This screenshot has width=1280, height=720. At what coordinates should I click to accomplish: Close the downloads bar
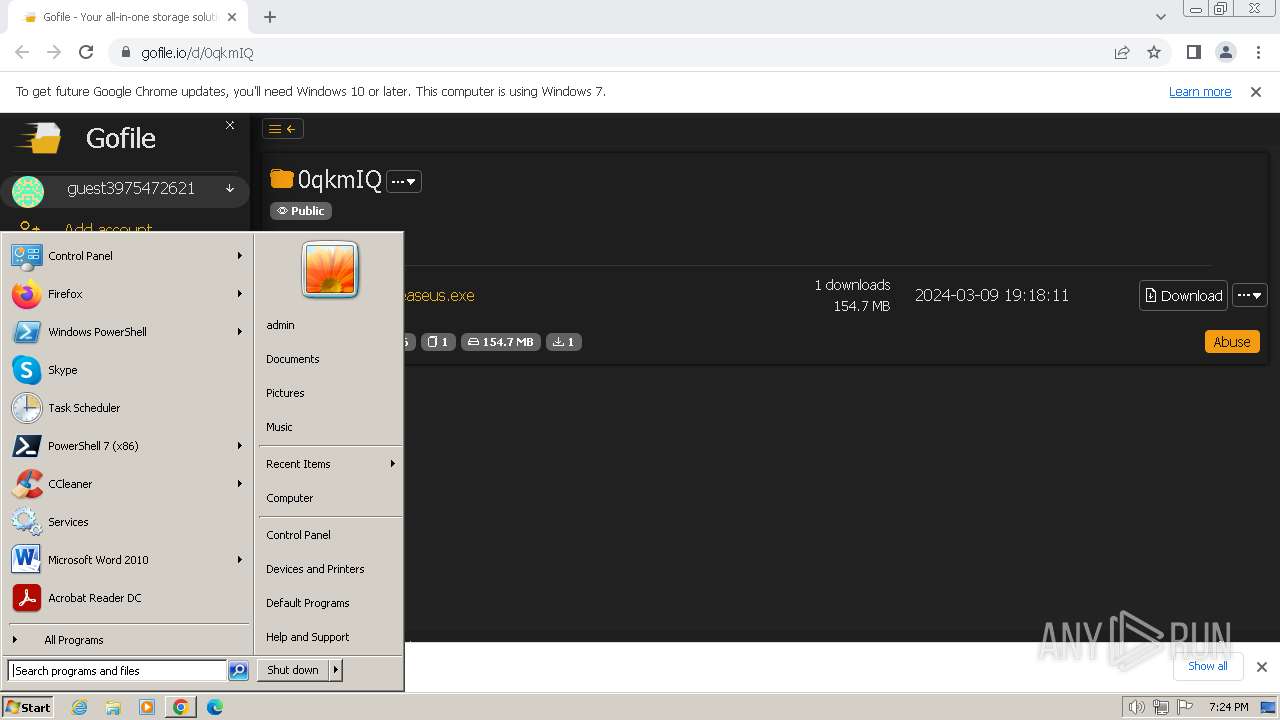(1262, 667)
